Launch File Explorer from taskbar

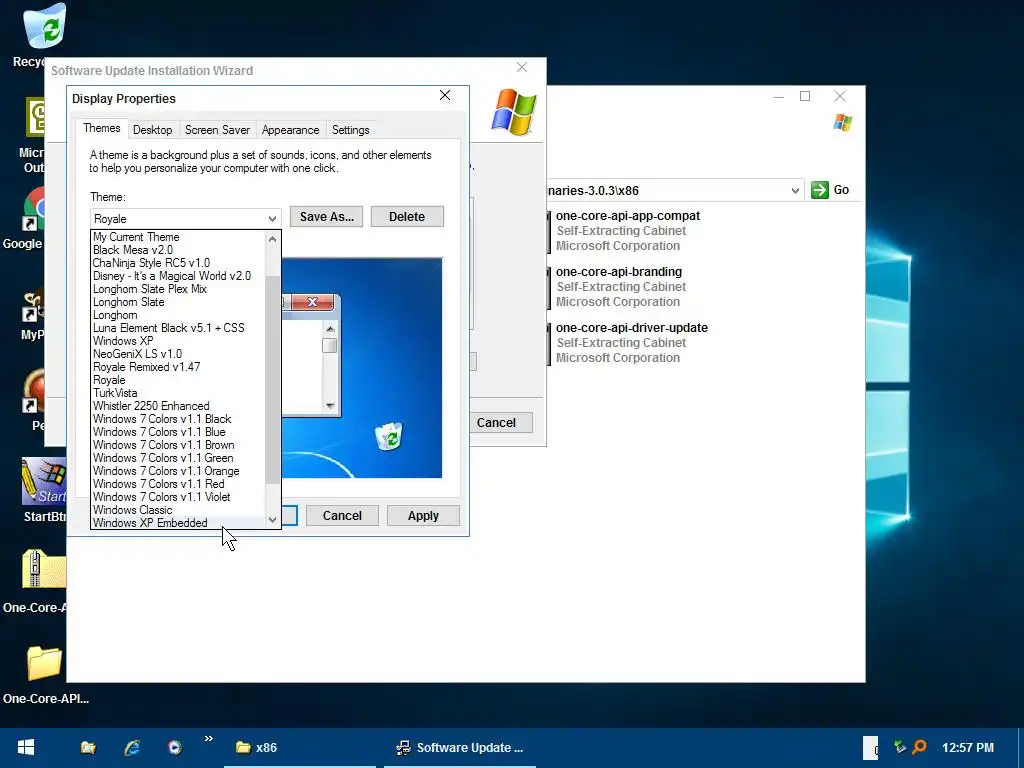tap(88, 747)
